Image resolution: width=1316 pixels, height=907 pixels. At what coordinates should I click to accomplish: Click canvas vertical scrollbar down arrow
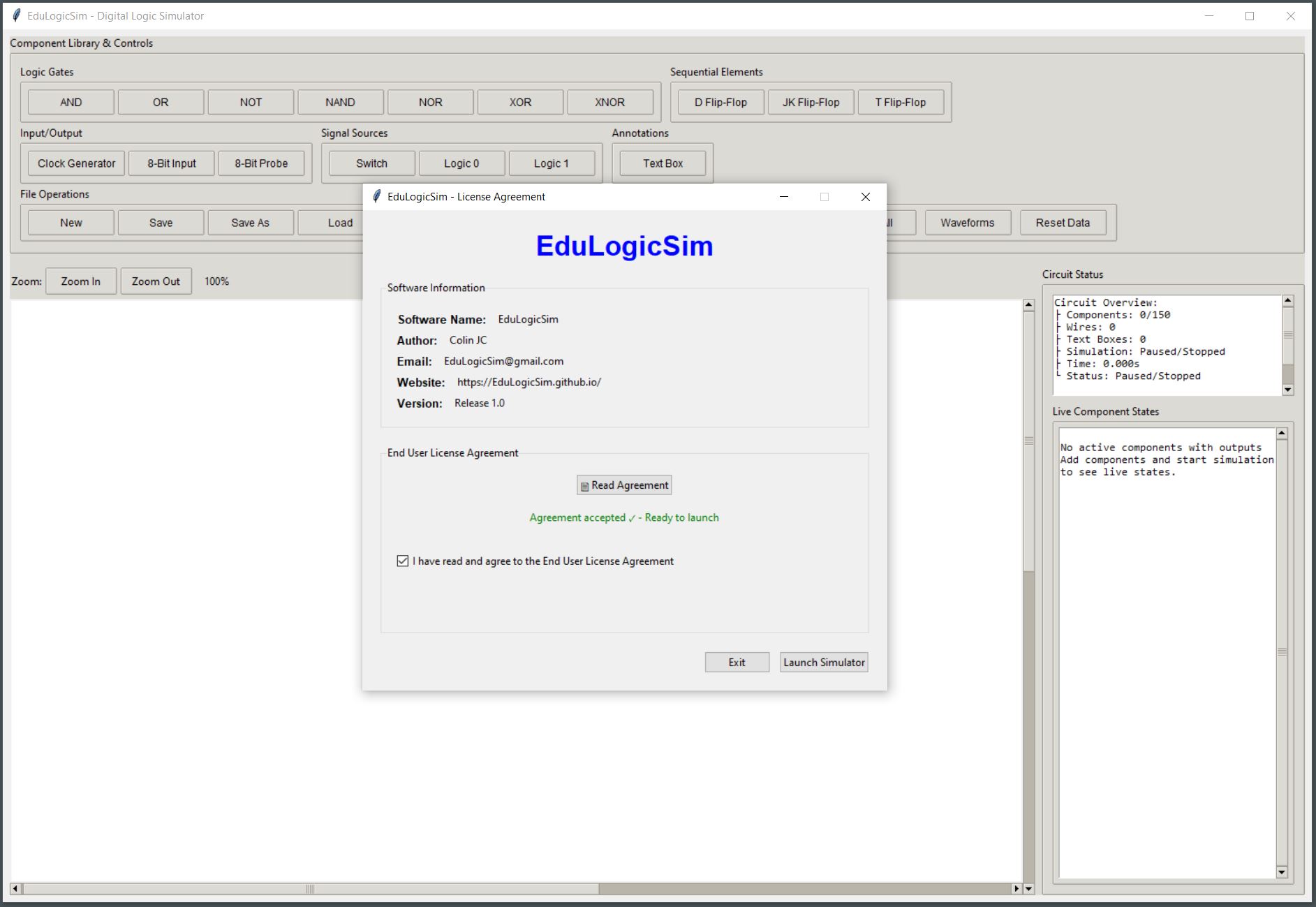pos(1028,889)
